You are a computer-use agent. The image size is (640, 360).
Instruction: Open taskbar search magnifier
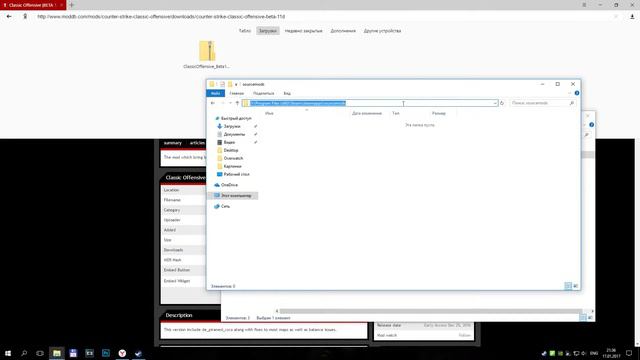(x=24, y=353)
